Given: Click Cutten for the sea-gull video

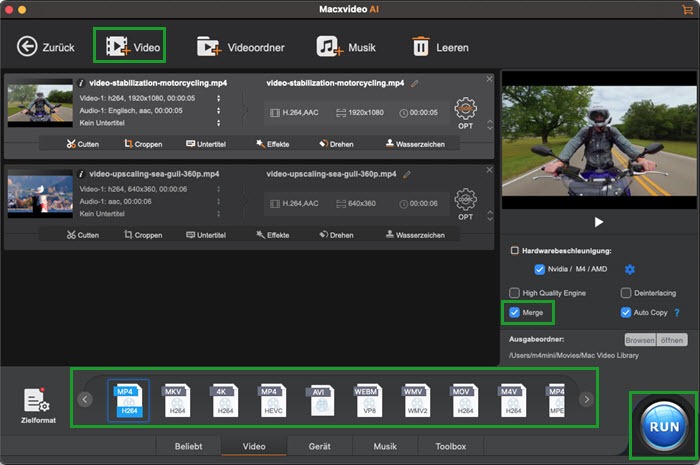Looking at the screenshot, I should tap(83, 235).
